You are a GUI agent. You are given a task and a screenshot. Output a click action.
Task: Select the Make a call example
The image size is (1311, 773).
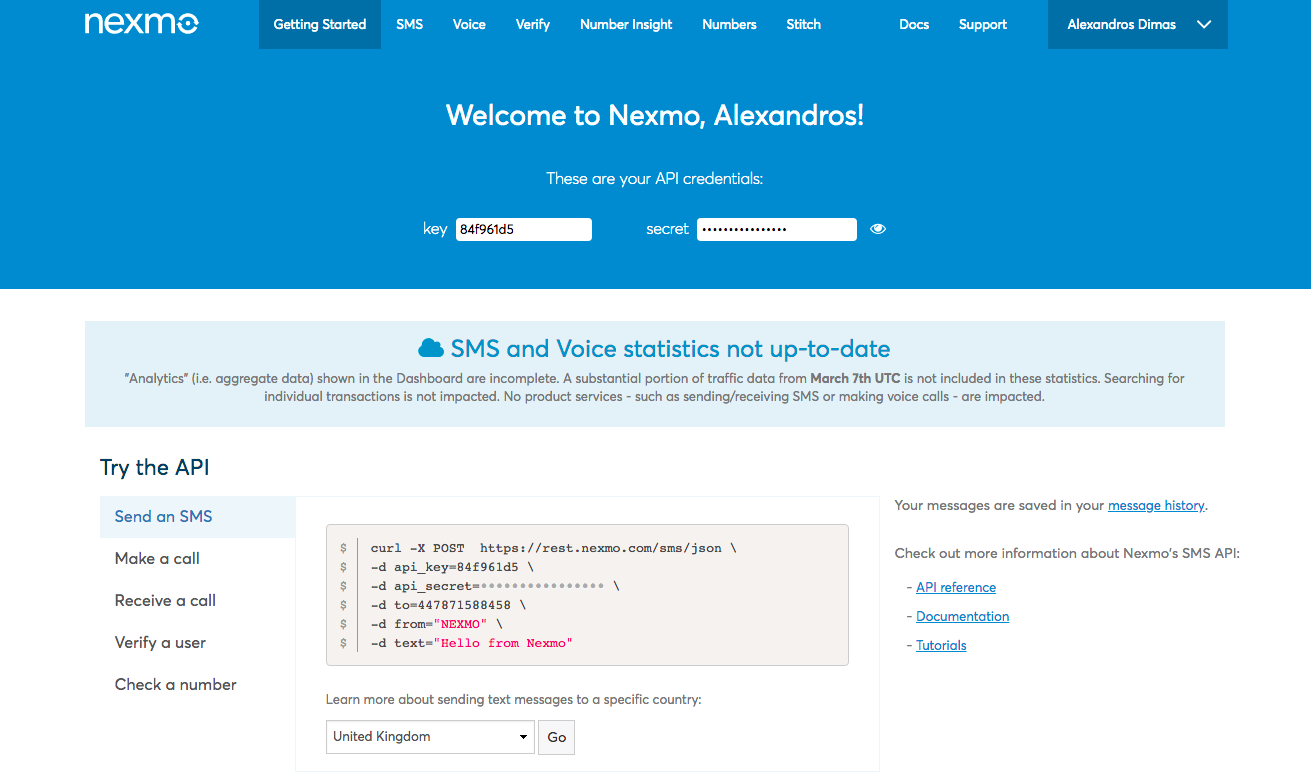[x=157, y=559]
